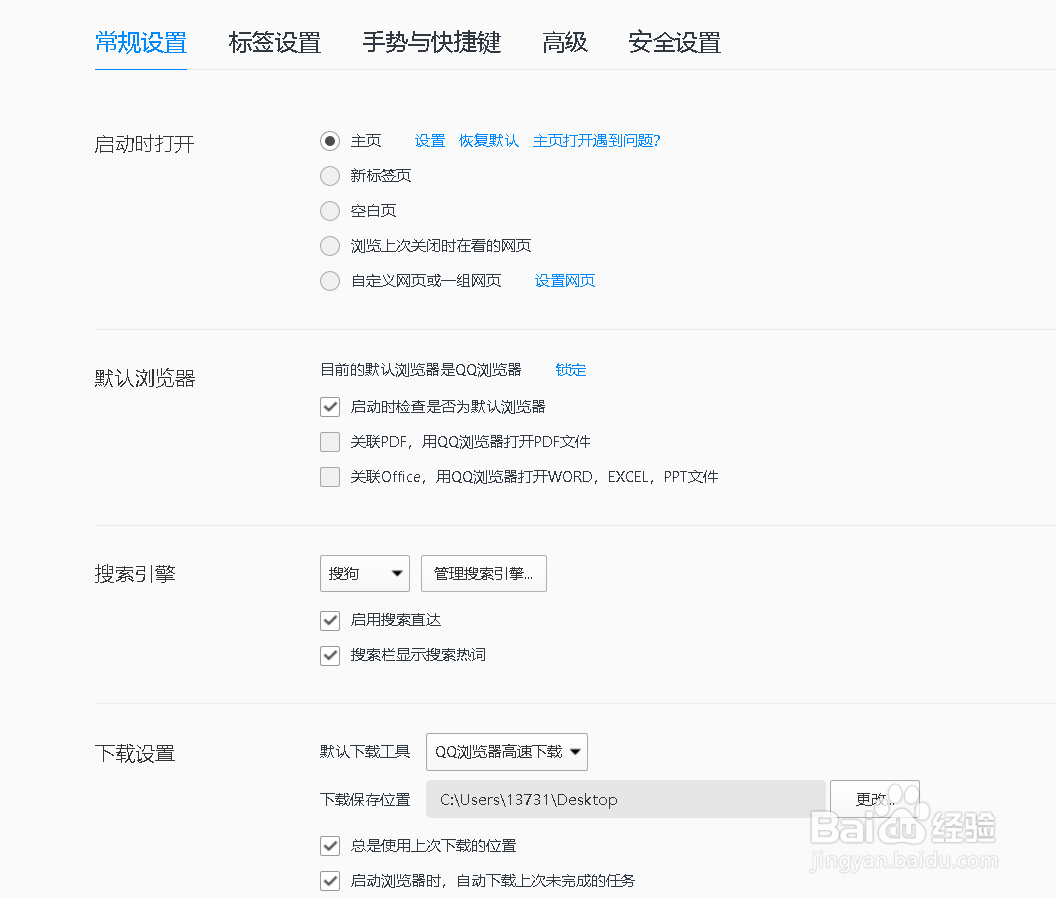
Task: Toggle 启用搜索直达 checkbox
Action: [330, 620]
